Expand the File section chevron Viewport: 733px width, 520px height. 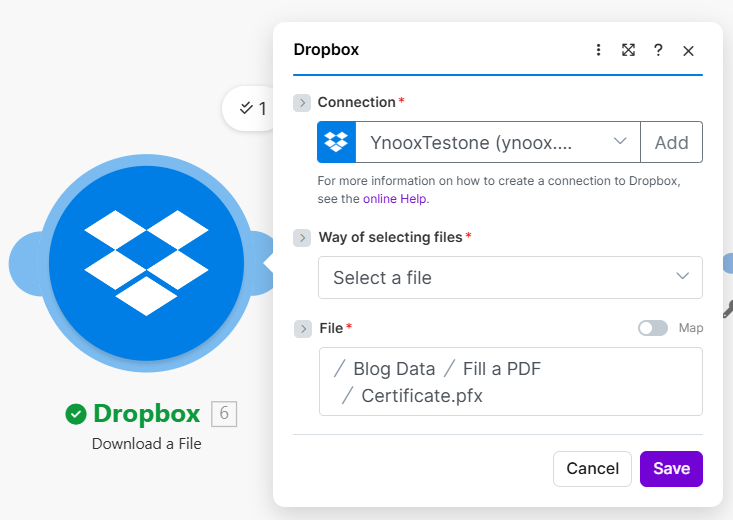tap(302, 329)
